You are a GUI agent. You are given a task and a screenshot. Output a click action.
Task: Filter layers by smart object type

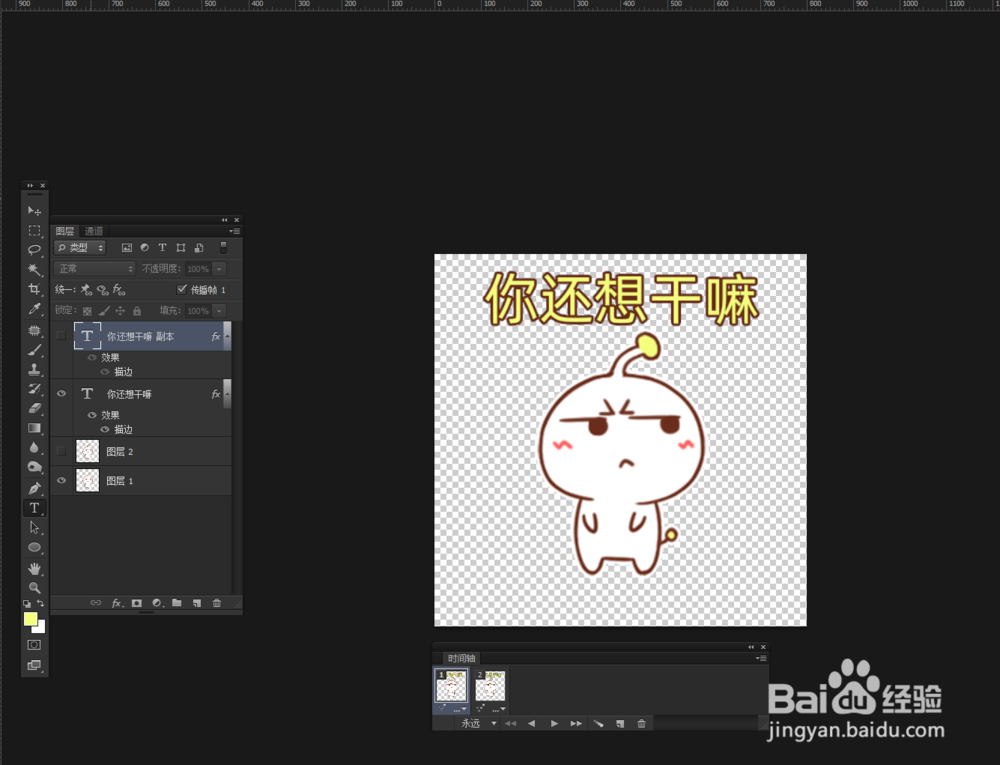199,248
